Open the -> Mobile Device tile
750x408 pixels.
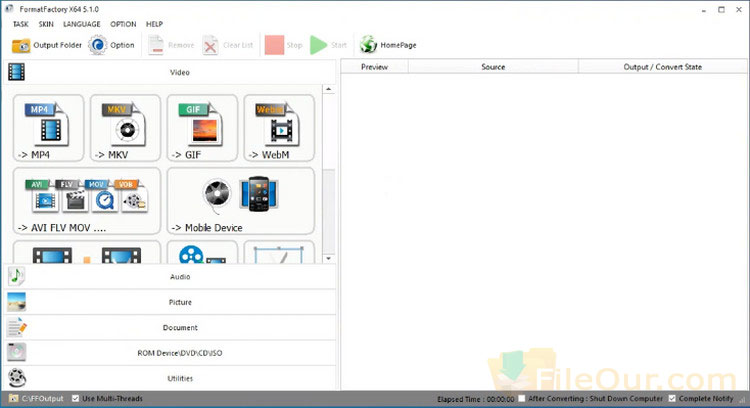pyautogui.click(x=241, y=201)
